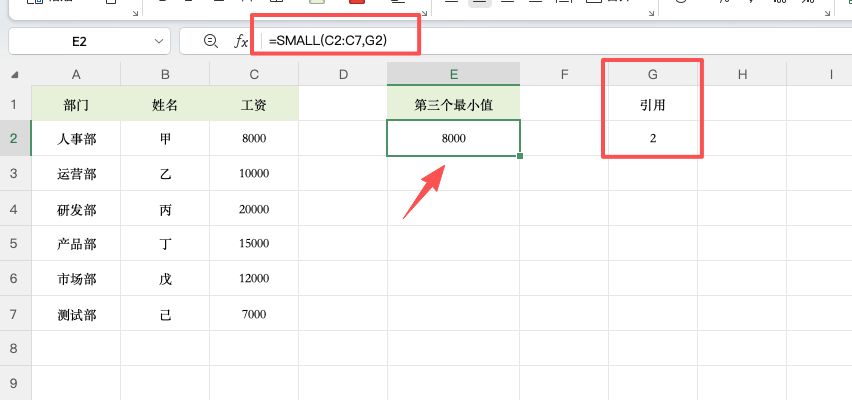Click the 工资 header cell

pos(254,104)
